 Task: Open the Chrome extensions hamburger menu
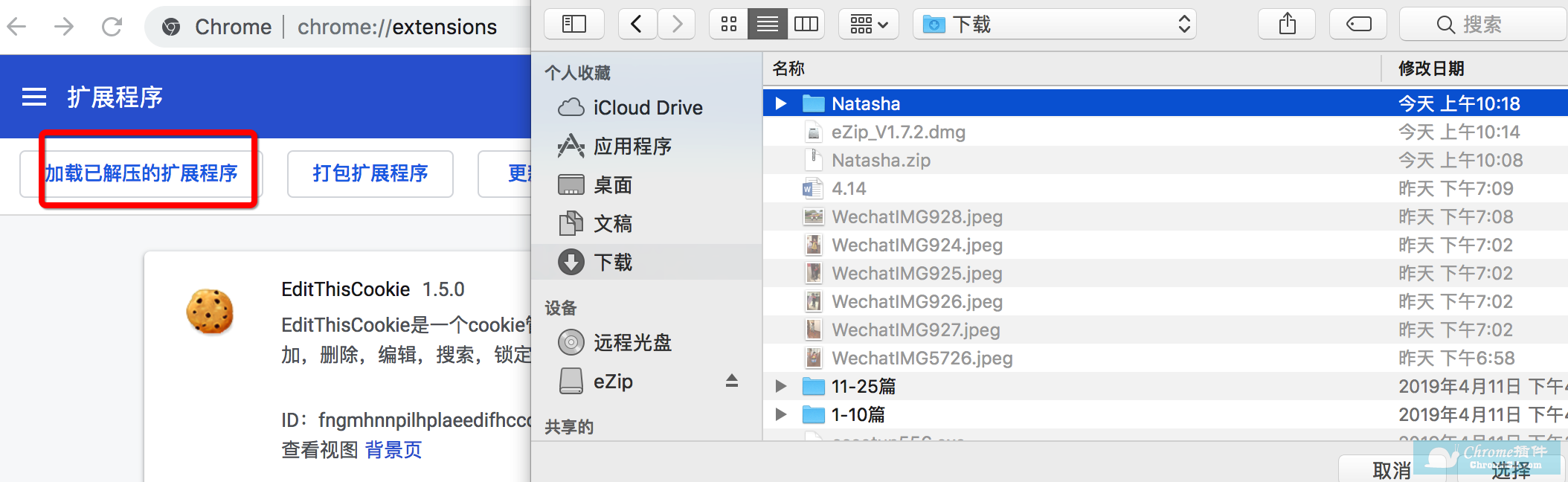(x=34, y=97)
